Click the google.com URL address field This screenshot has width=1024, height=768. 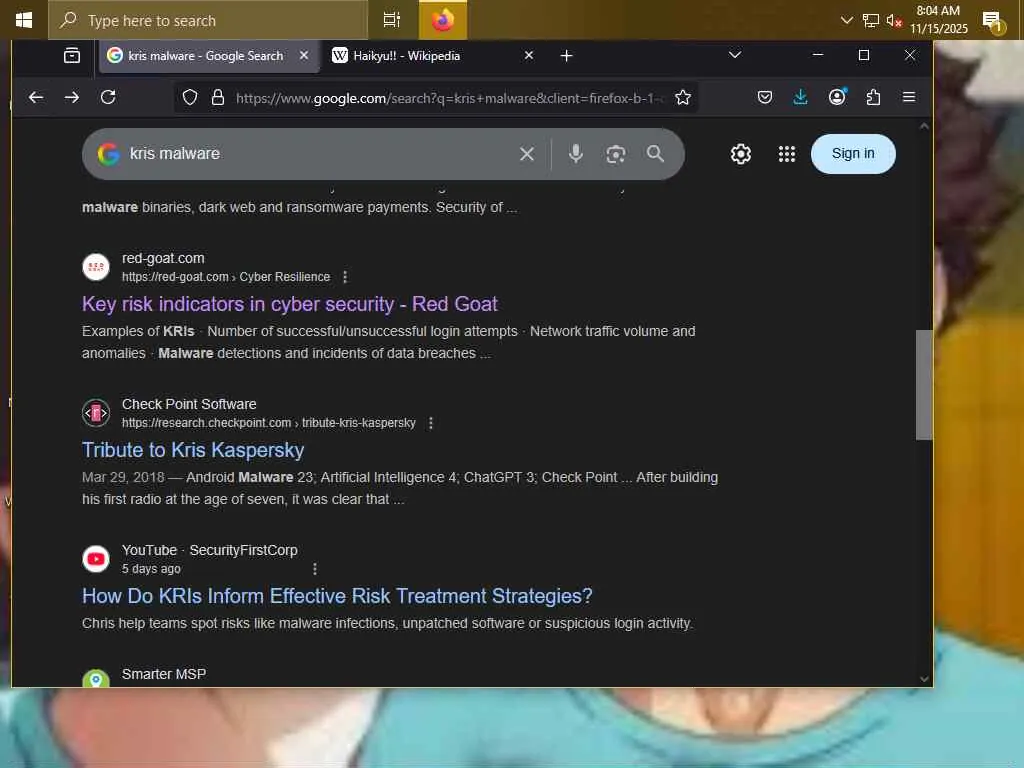pyautogui.click(x=449, y=98)
